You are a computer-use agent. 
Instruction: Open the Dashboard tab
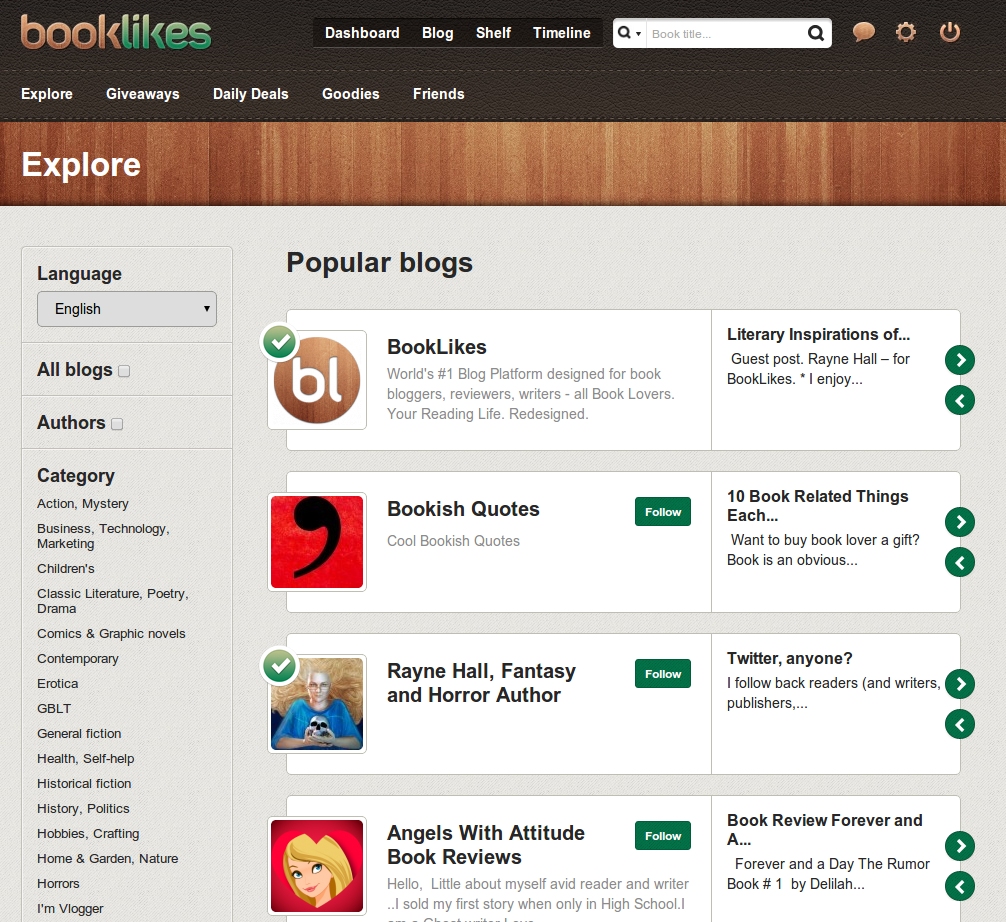pyautogui.click(x=362, y=33)
